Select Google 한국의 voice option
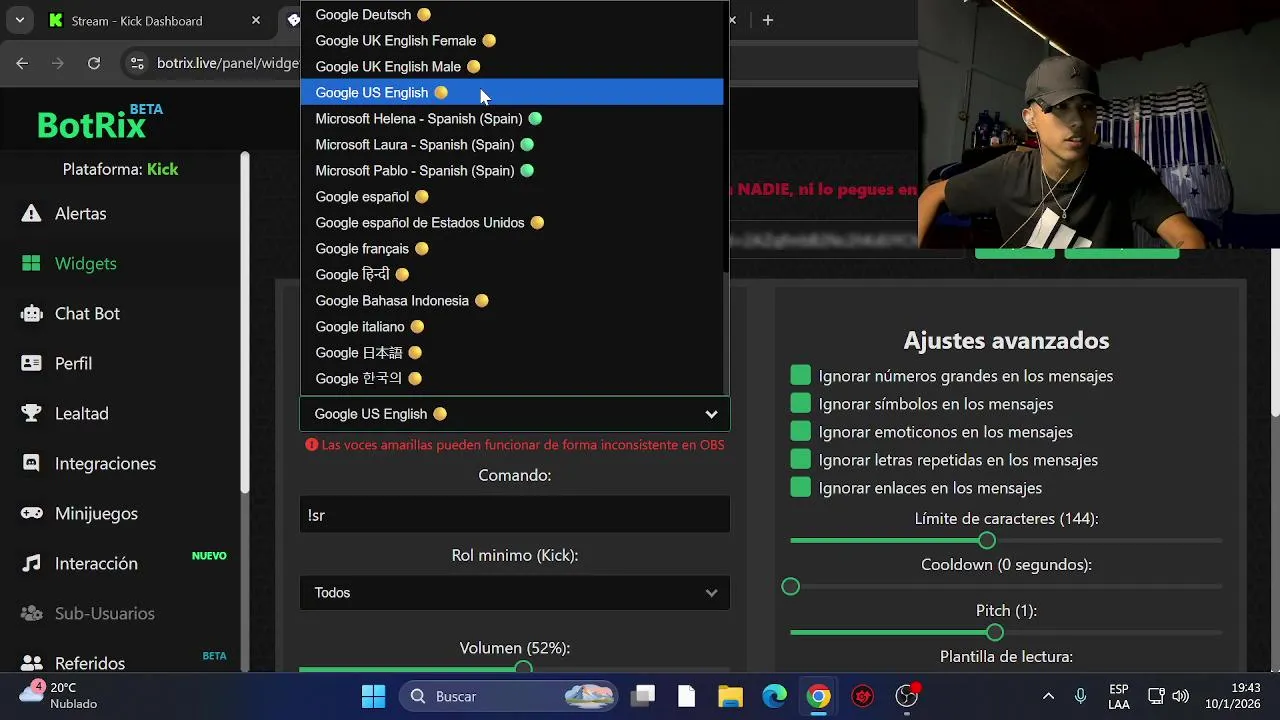The width and height of the screenshot is (1280, 720). [511, 379]
